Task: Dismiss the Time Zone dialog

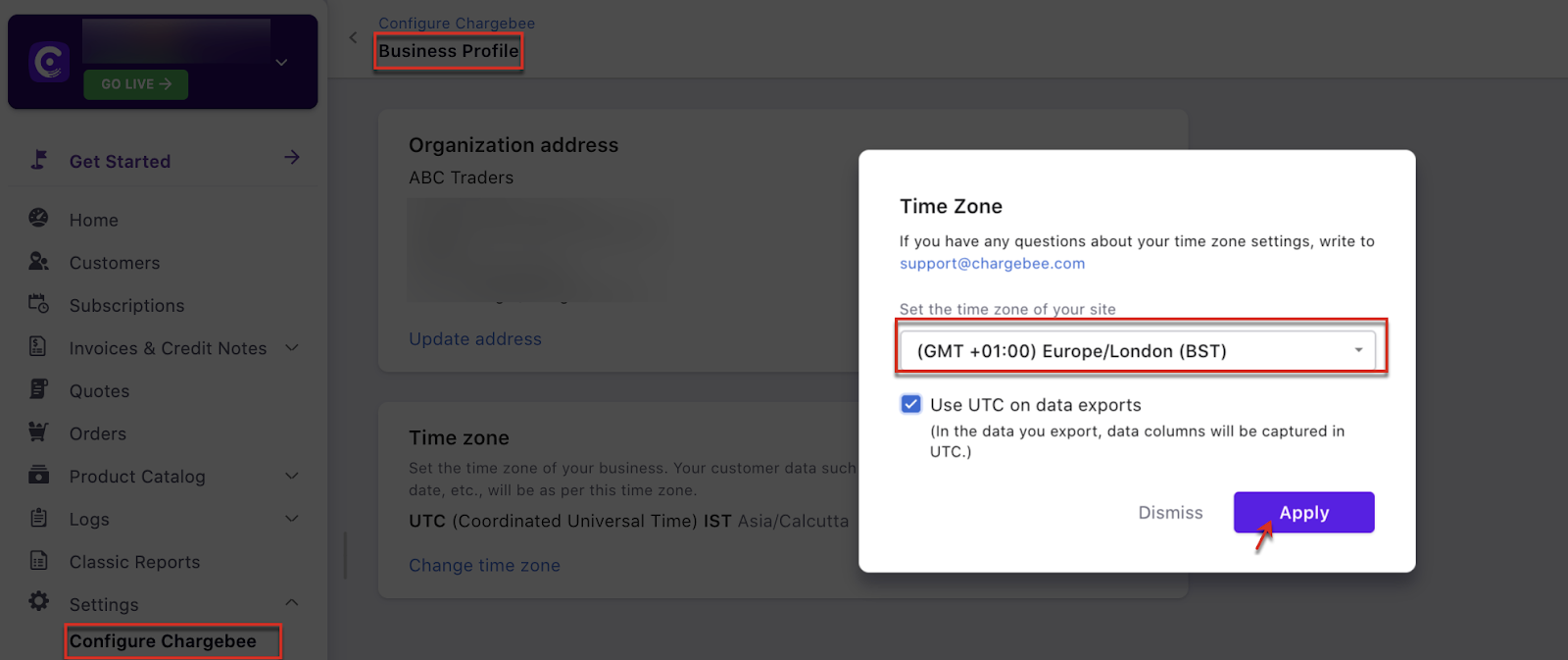Action: 1170,513
